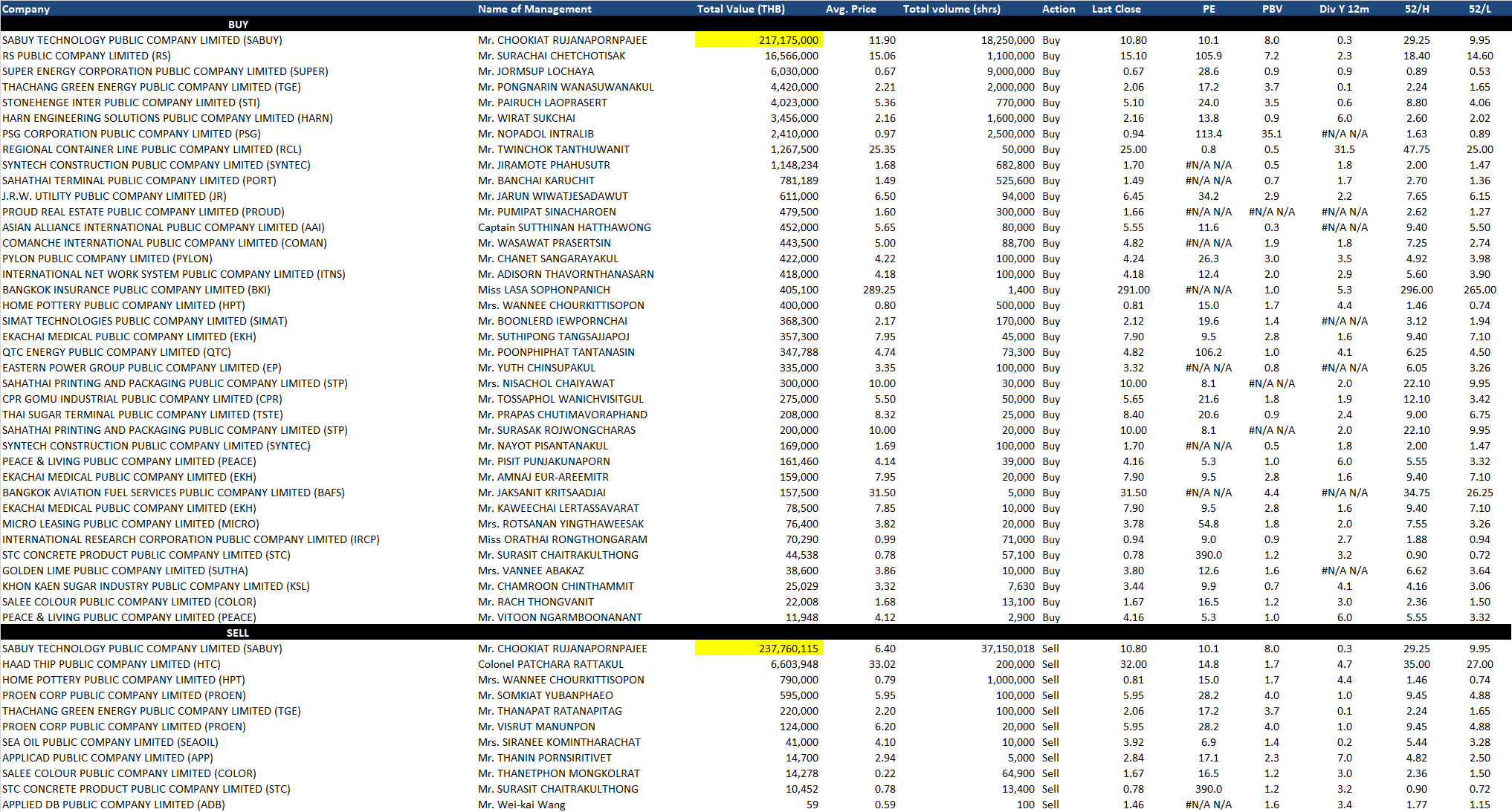Click the Total volume (shrs) header
This screenshot has height=812, width=1512.
952,9
